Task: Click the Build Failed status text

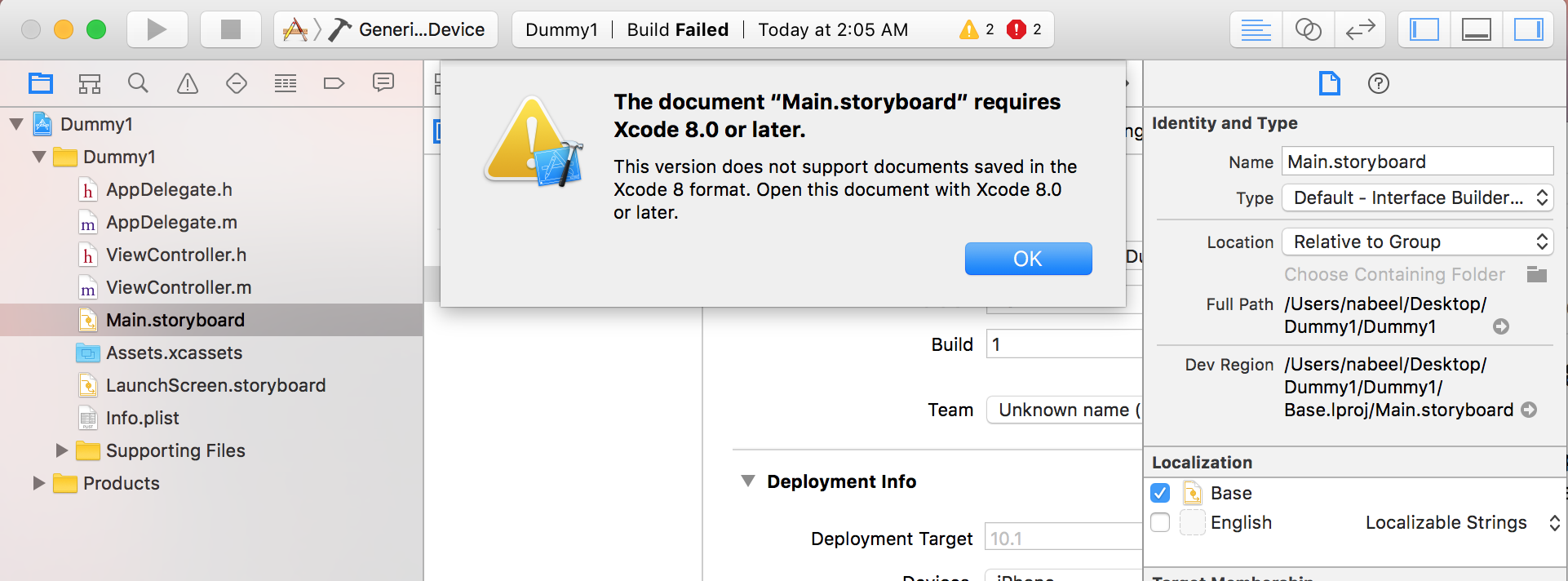Action: (678, 30)
